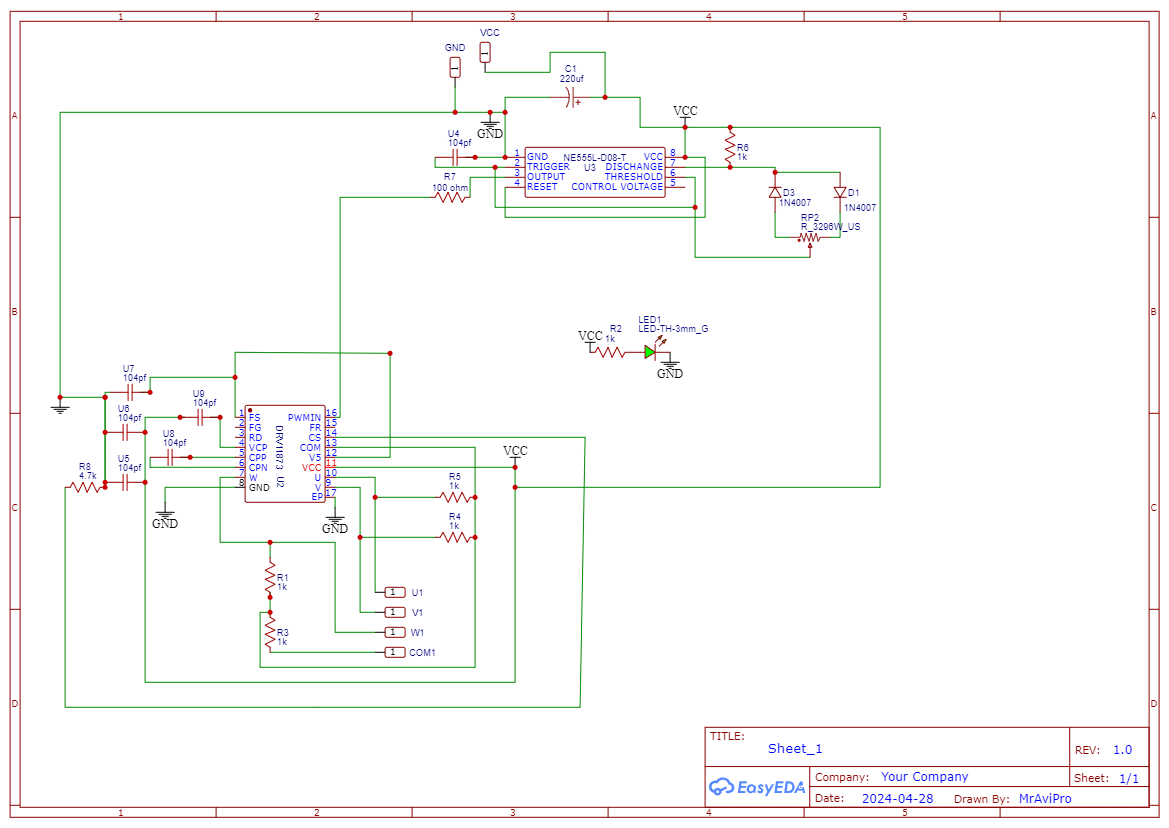The height and width of the screenshot is (828, 1169).
Task: Click potentiometer RP2 R_3296W_US
Action: [812, 237]
